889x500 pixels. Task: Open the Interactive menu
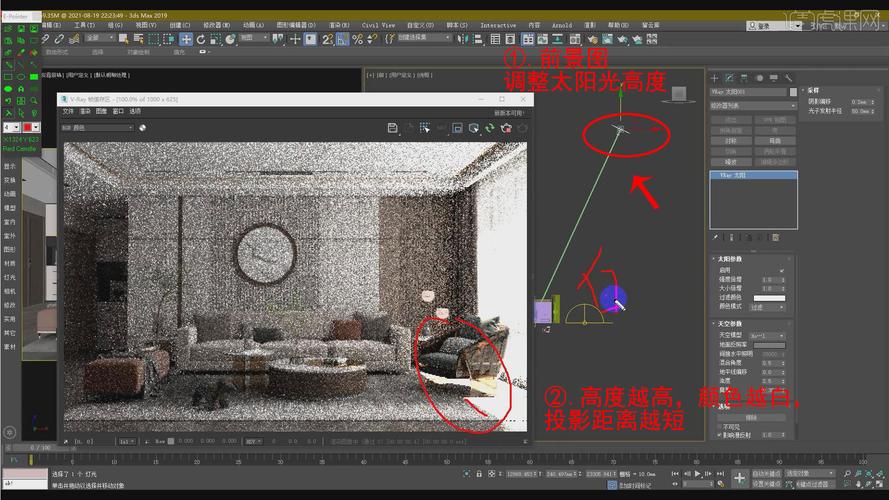pos(498,25)
